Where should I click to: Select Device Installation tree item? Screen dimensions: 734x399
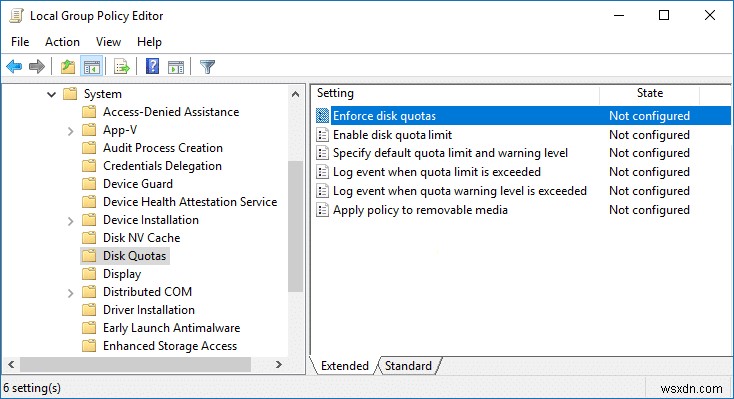[151, 220]
